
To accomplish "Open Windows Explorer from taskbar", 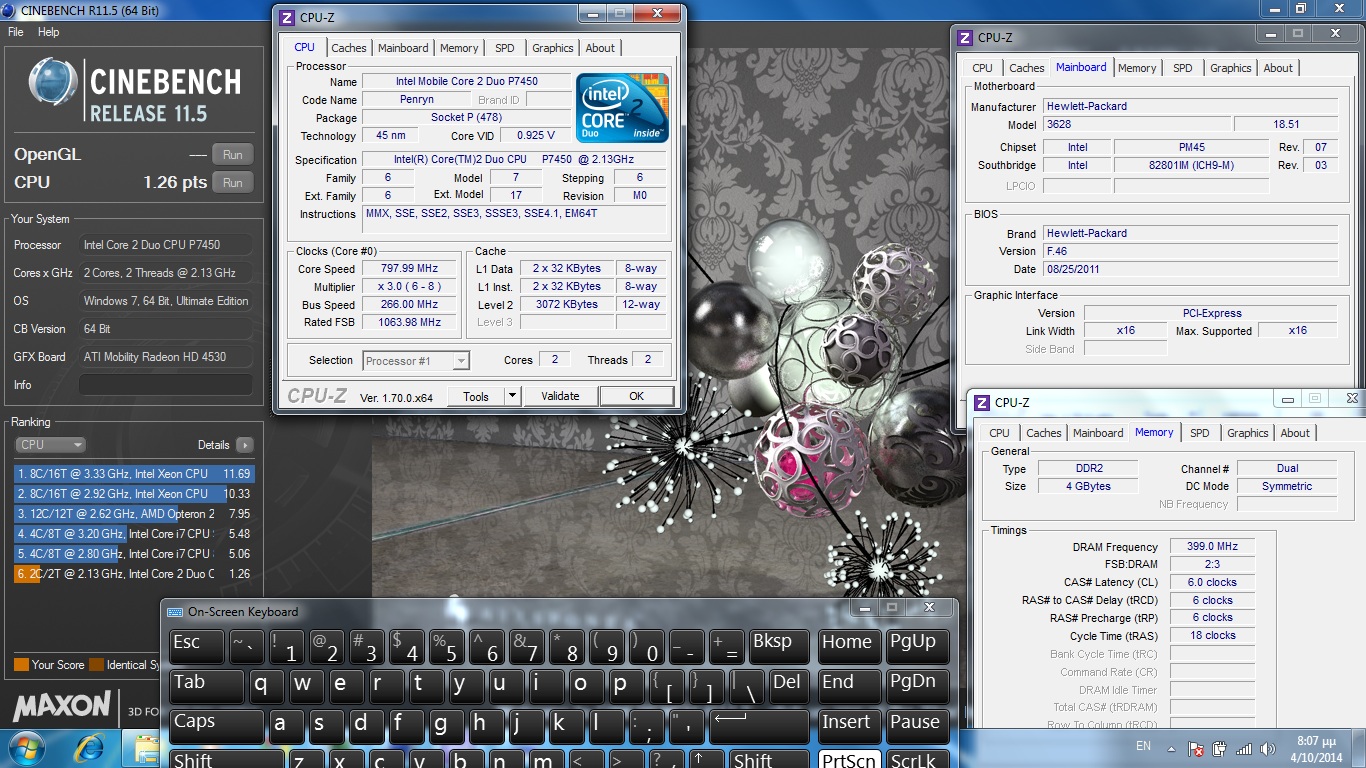I will (x=143, y=747).
